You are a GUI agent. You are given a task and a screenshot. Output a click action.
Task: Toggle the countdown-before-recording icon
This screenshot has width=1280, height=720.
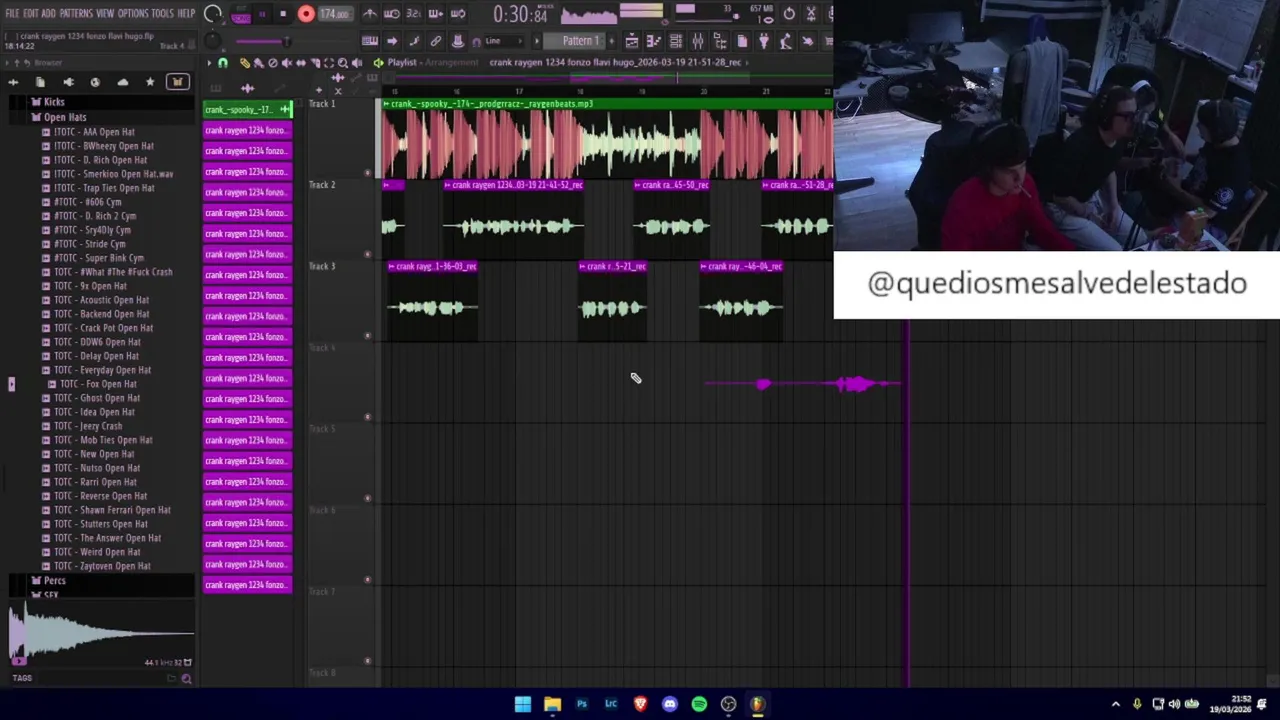pyautogui.click(x=414, y=14)
